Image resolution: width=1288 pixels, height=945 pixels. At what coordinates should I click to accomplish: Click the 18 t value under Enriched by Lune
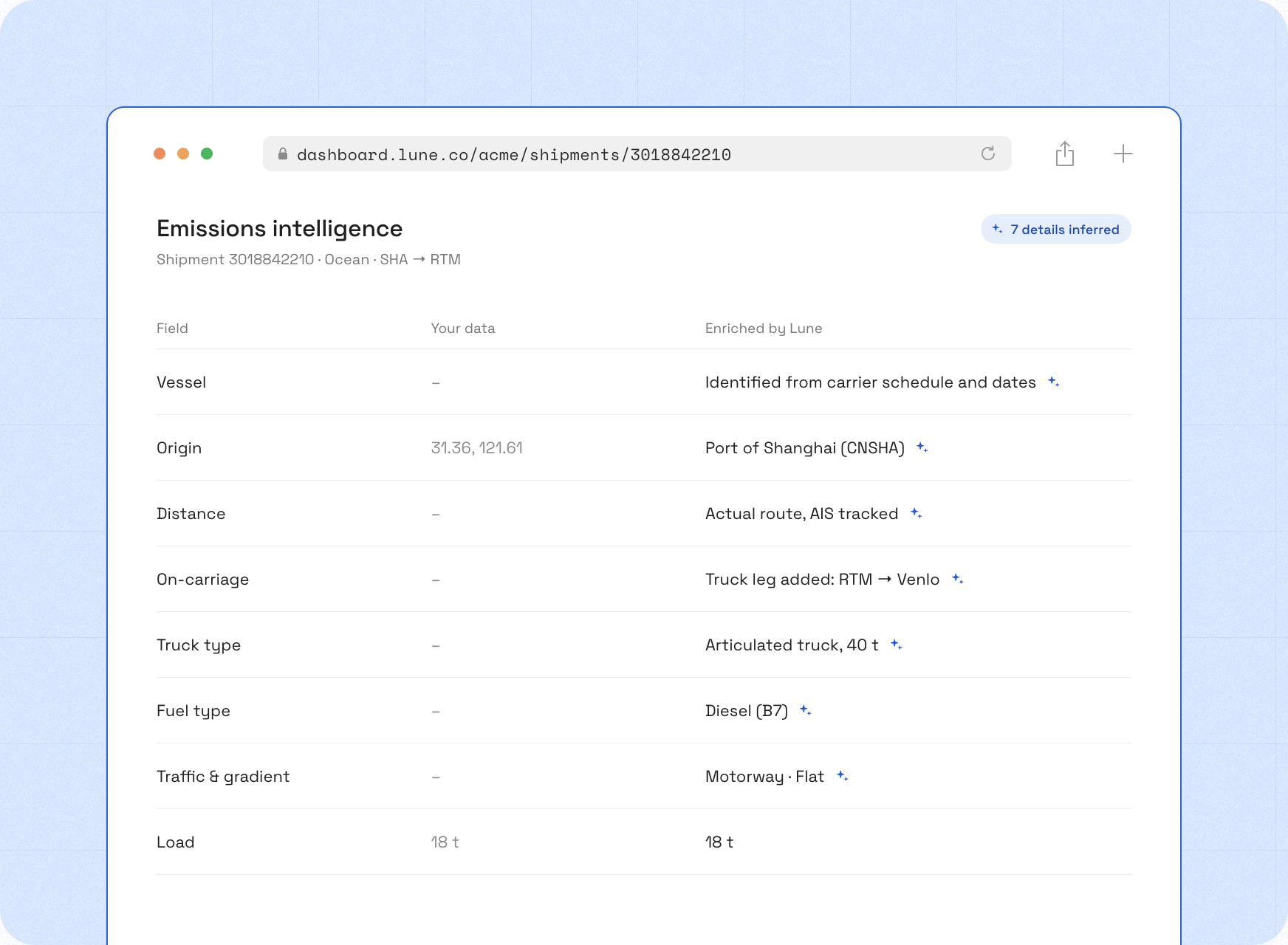point(719,842)
